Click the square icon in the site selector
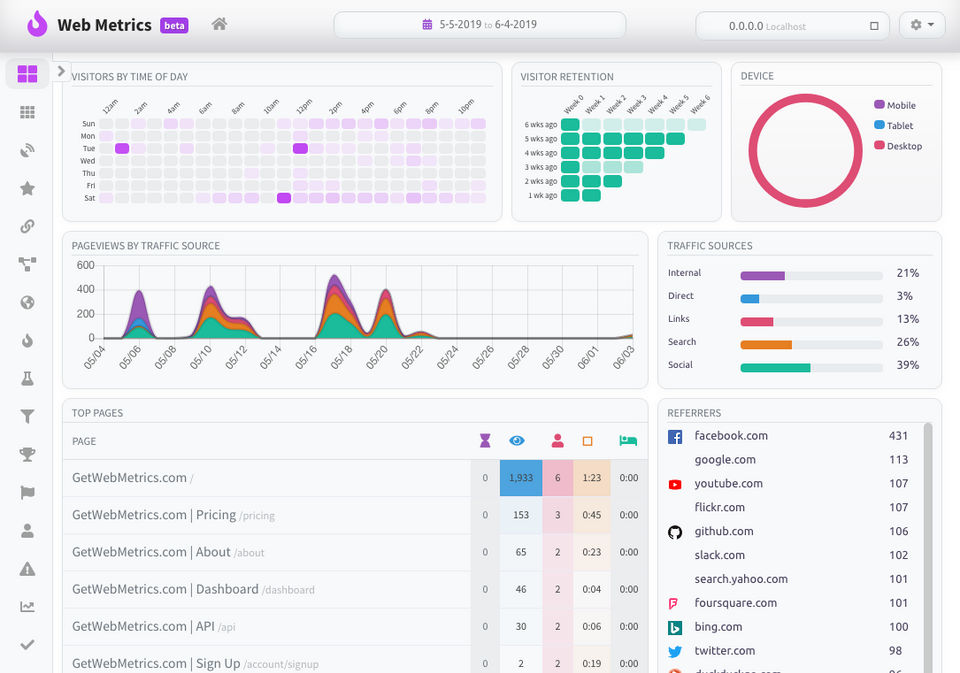Image resolution: width=960 pixels, height=673 pixels. 874,26
